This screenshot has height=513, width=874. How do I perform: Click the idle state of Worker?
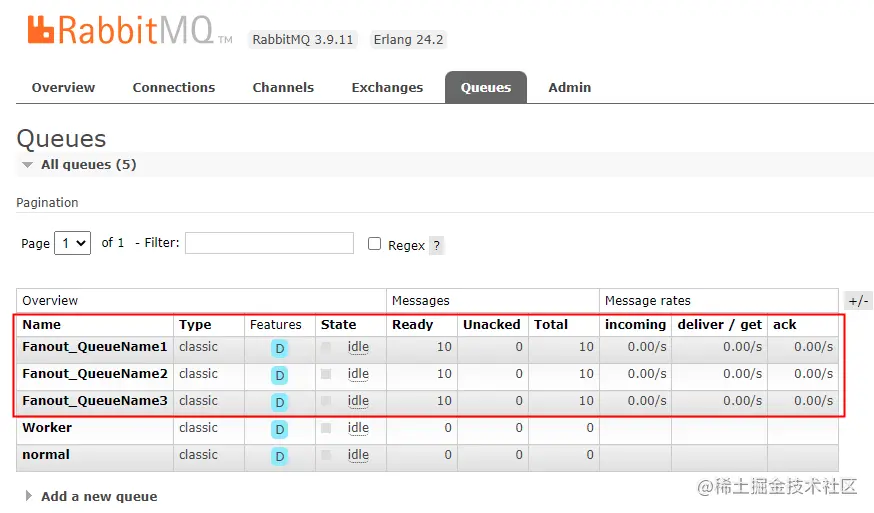[358, 428]
